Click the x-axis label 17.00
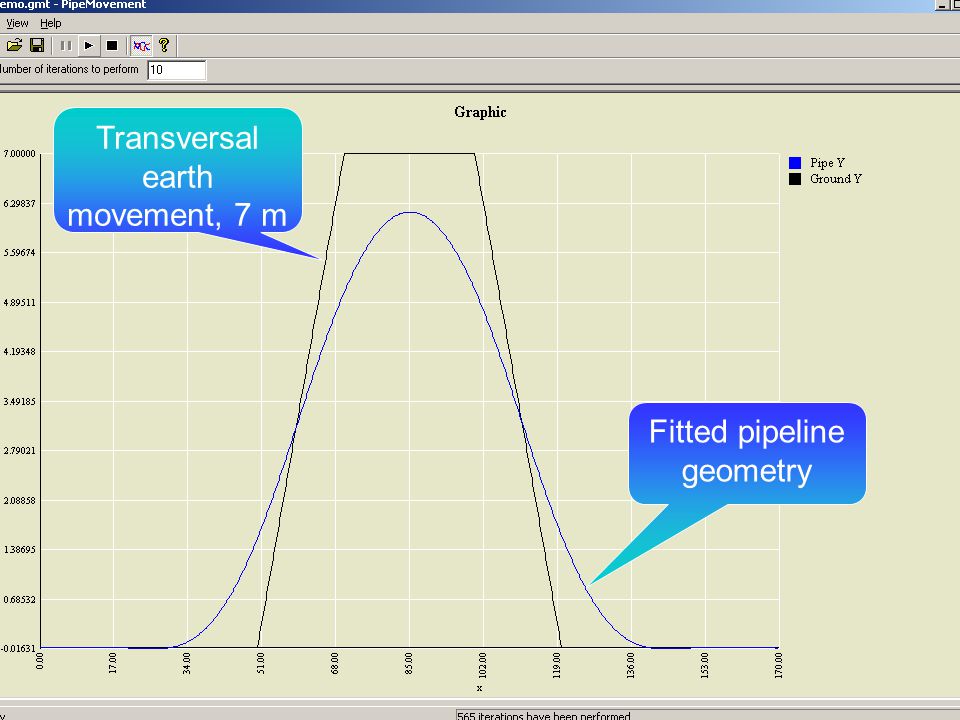Viewport: 960px width, 720px height. 112,664
